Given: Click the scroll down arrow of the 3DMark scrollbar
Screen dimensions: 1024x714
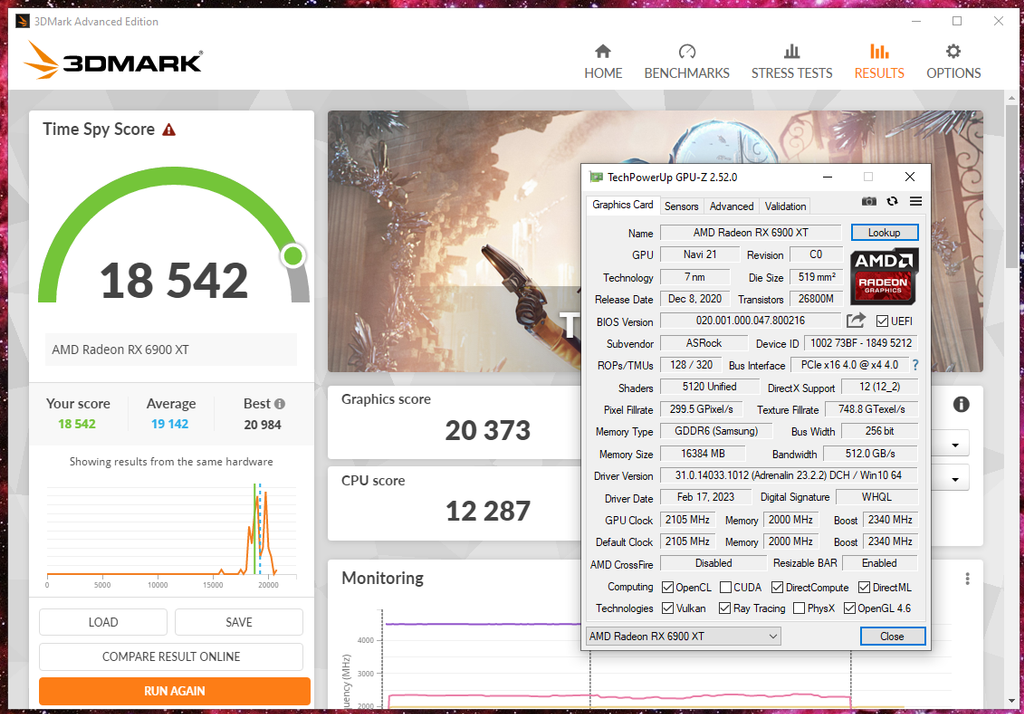Looking at the screenshot, I should [1012, 702].
